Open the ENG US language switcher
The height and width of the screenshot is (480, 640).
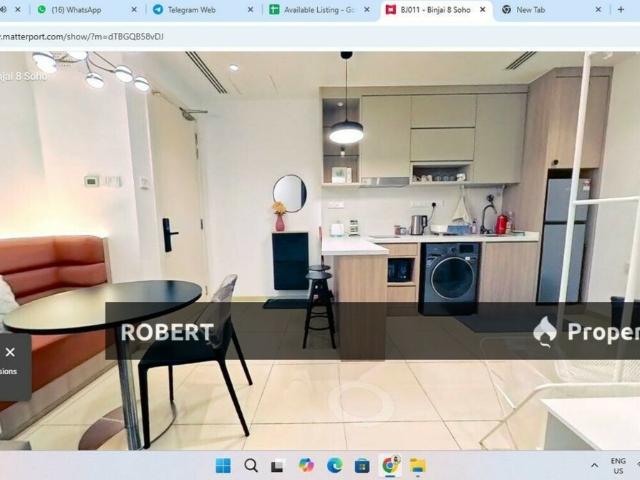pyautogui.click(x=619, y=465)
